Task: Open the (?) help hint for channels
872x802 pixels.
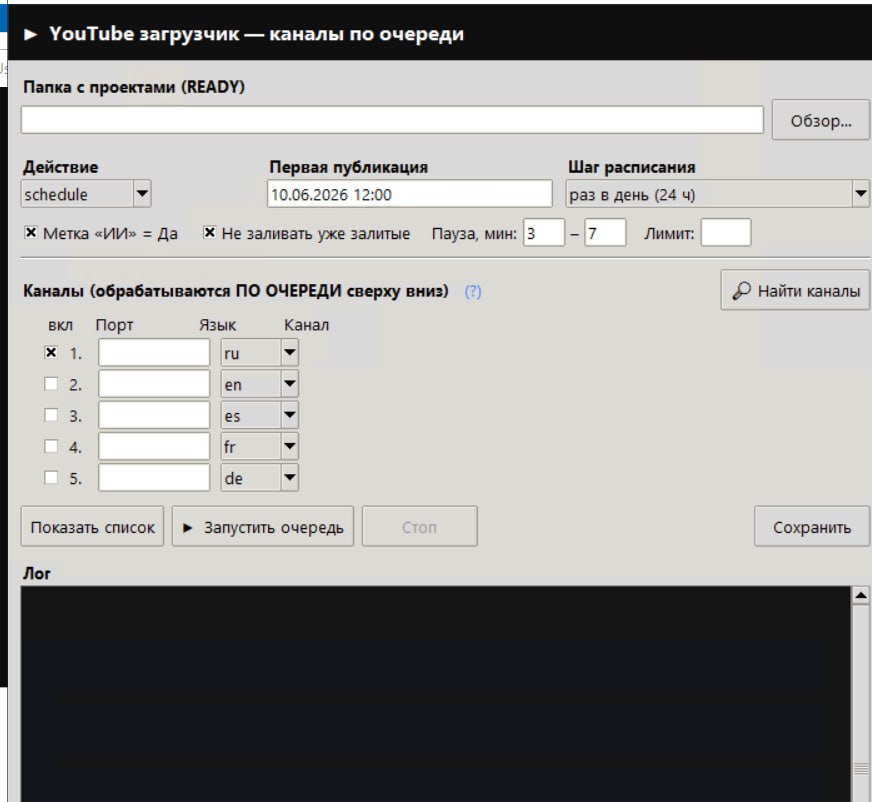Action: [x=473, y=291]
